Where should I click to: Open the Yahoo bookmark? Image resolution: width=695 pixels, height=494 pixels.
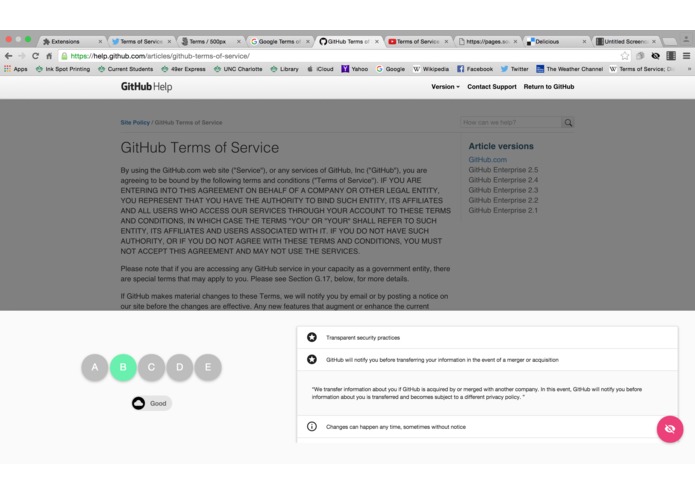click(x=355, y=69)
